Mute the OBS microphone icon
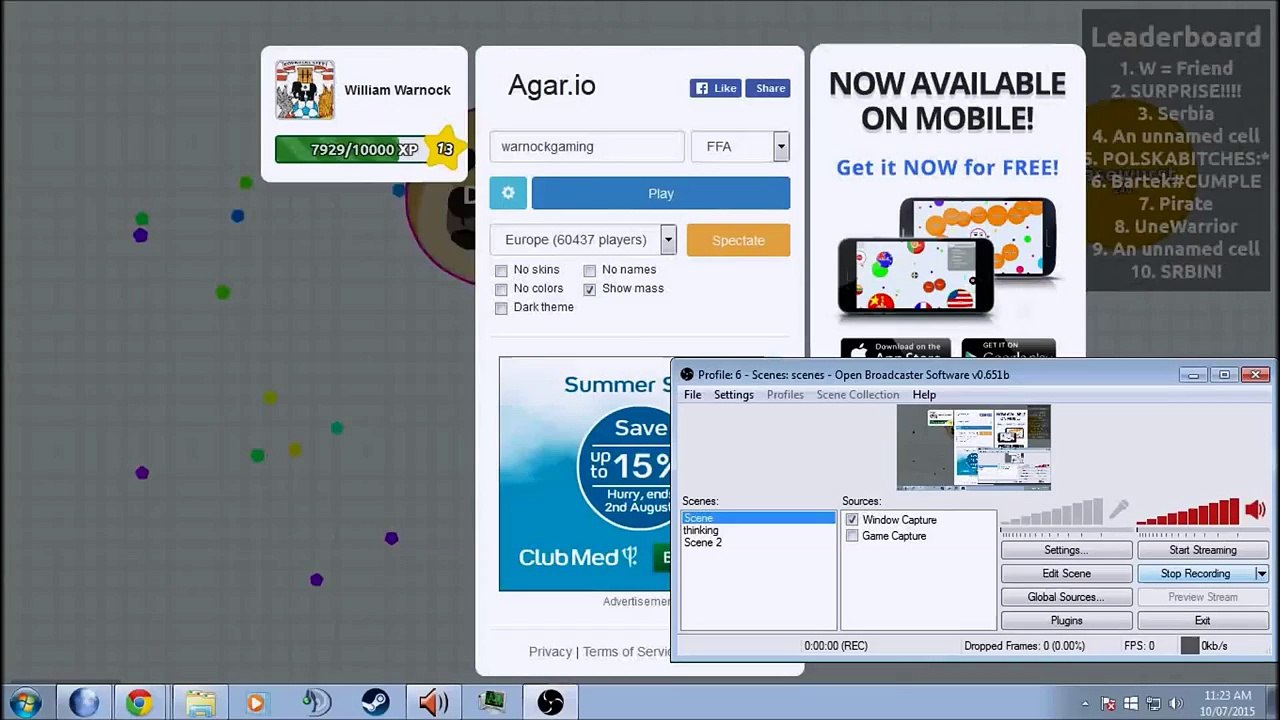 coord(1119,510)
